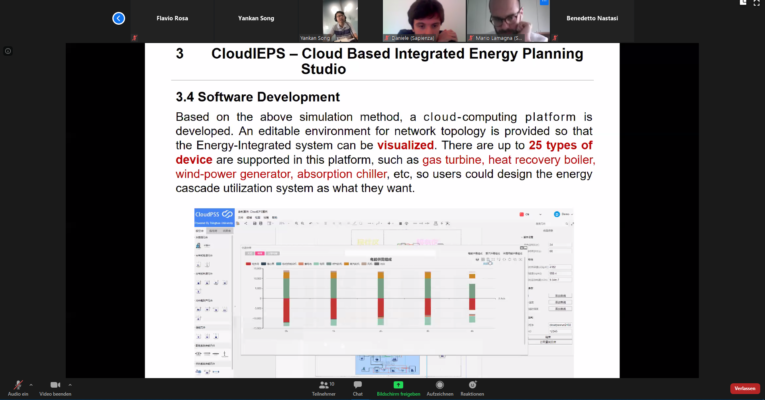Open the Chat panel

click(357, 386)
